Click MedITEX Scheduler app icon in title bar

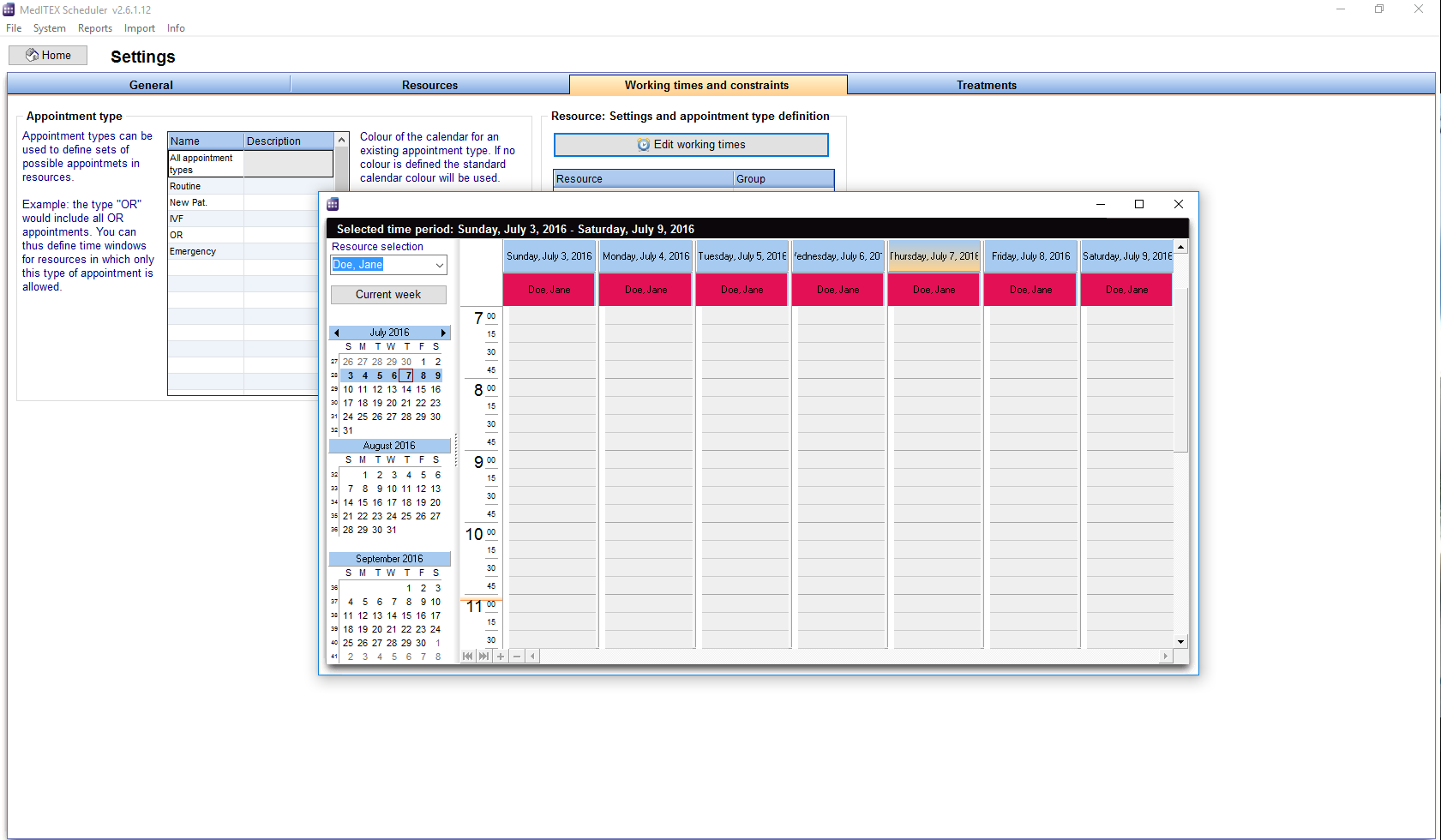coord(9,9)
